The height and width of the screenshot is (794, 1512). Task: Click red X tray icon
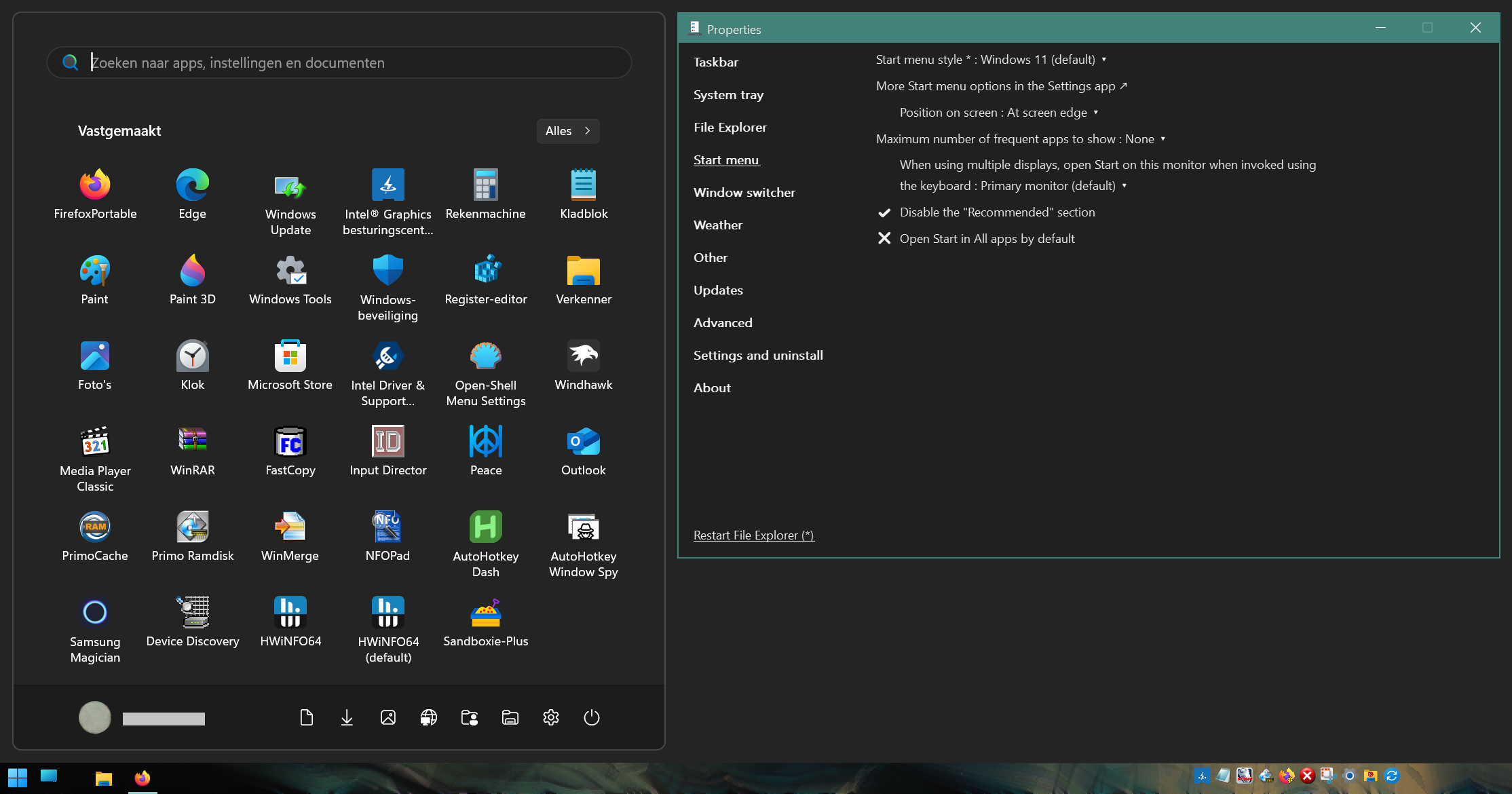pyautogui.click(x=1307, y=776)
